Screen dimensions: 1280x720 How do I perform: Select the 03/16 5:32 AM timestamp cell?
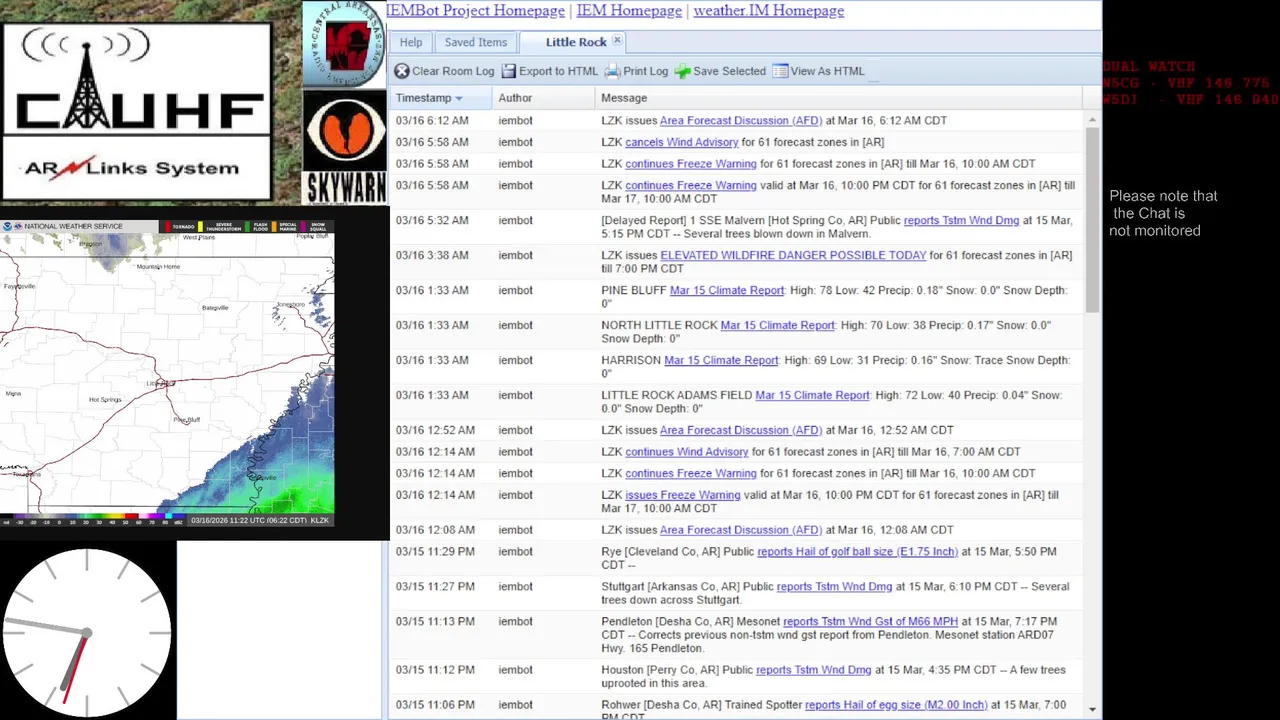click(x=432, y=220)
